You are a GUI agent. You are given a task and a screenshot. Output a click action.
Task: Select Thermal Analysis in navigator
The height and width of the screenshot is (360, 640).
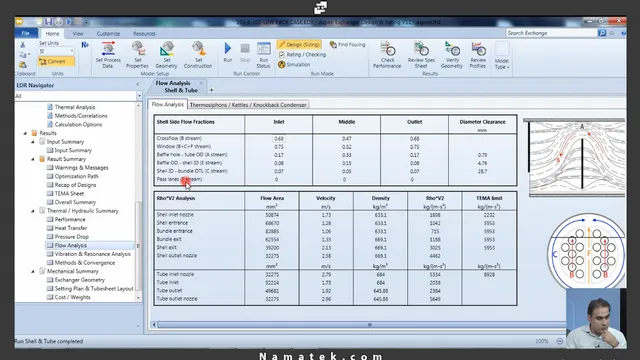(71, 107)
